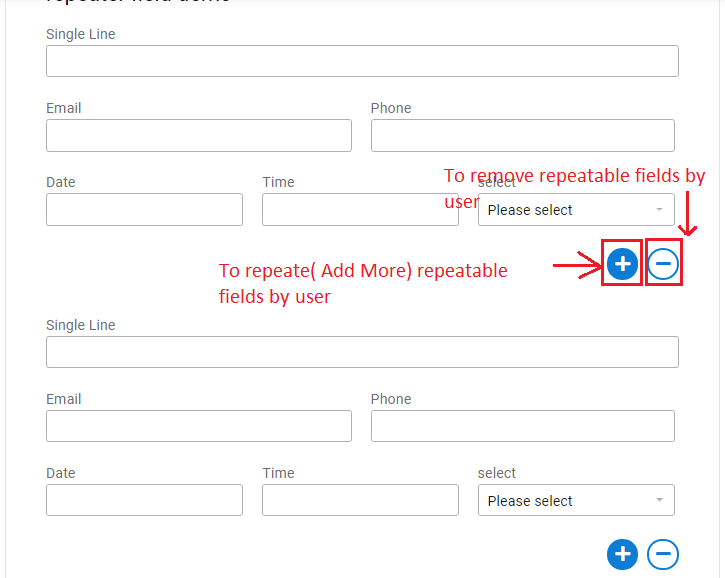725x578 pixels.
Task: Open the second group's 'Please select' dropdown
Action: pyautogui.click(x=575, y=501)
